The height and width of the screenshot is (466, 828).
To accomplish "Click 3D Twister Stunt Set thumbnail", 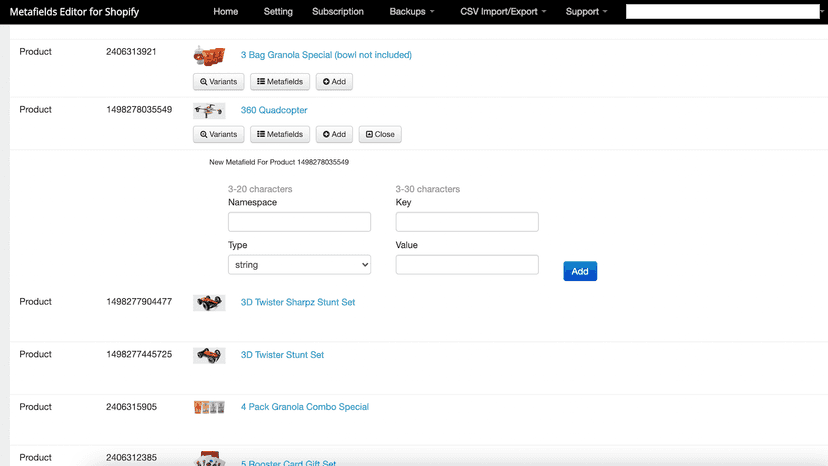I will coord(209,356).
